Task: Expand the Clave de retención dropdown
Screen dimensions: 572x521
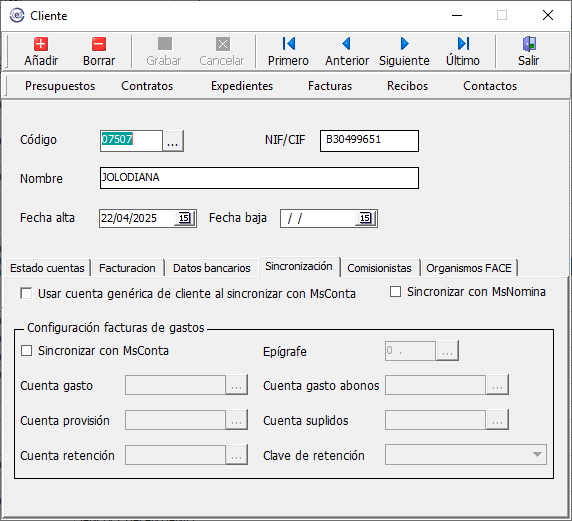Action: [537, 454]
